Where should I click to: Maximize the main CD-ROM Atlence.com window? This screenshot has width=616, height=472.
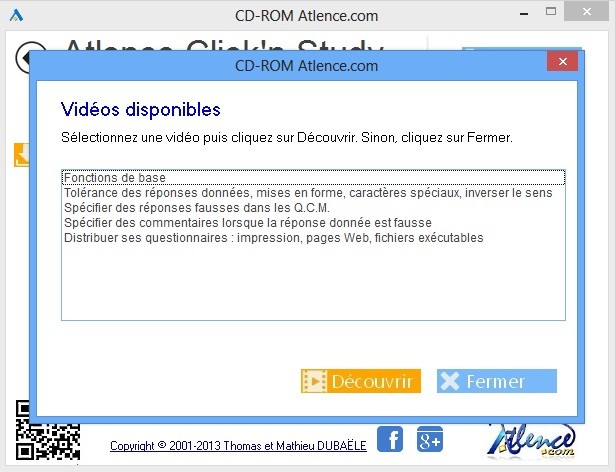551,11
